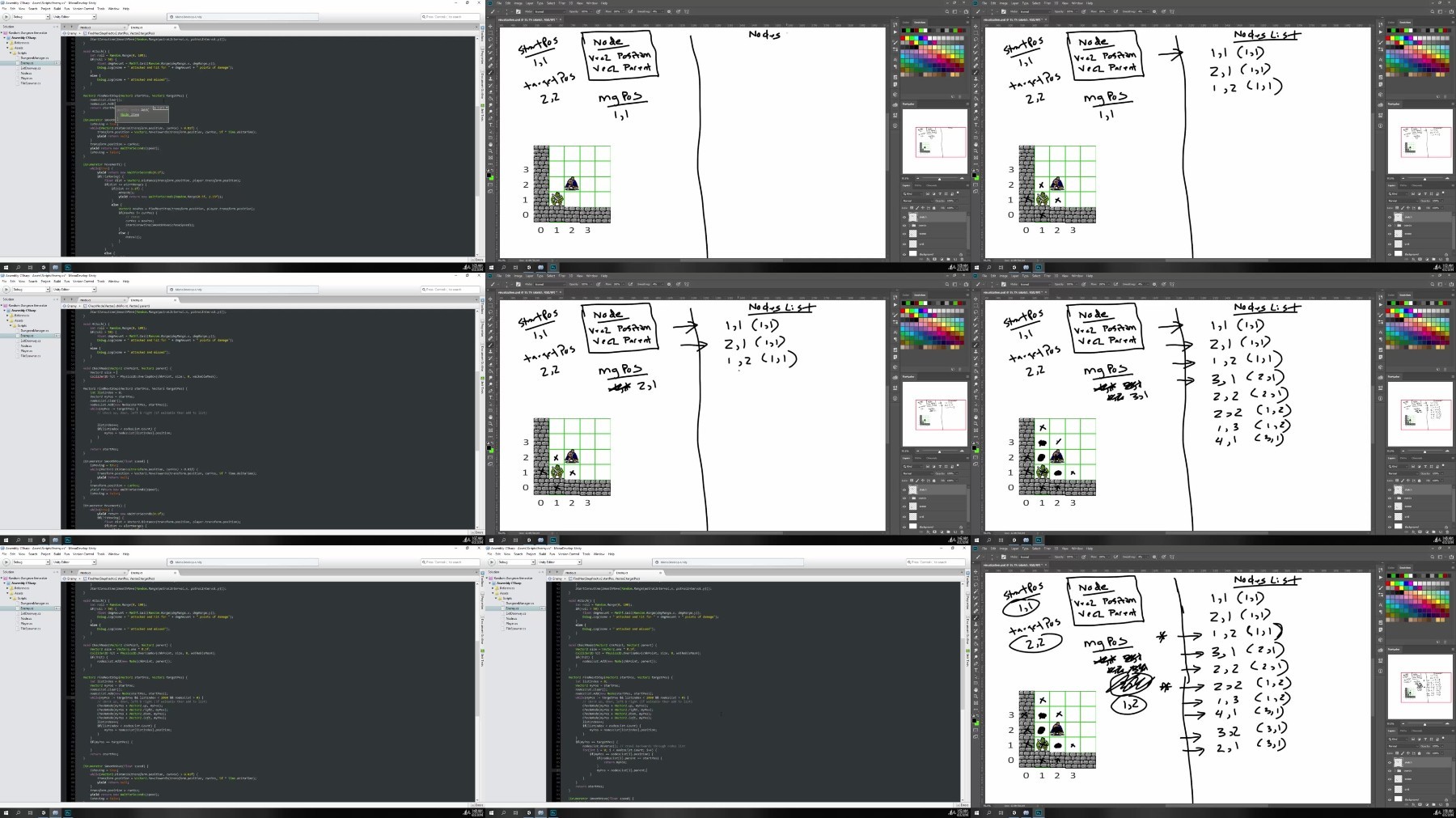The width and height of the screenshot is (1456, 818).
Task: Hide Background layer in top-right Photoshop window
Action: [x=1390, y=254]
